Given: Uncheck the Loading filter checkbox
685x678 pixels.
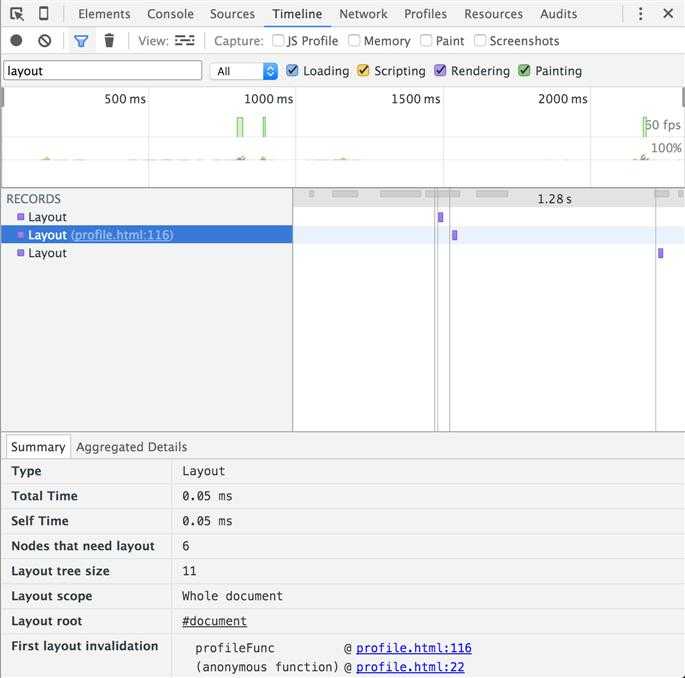Looking at the screenshot, I should tap(292, 70).
